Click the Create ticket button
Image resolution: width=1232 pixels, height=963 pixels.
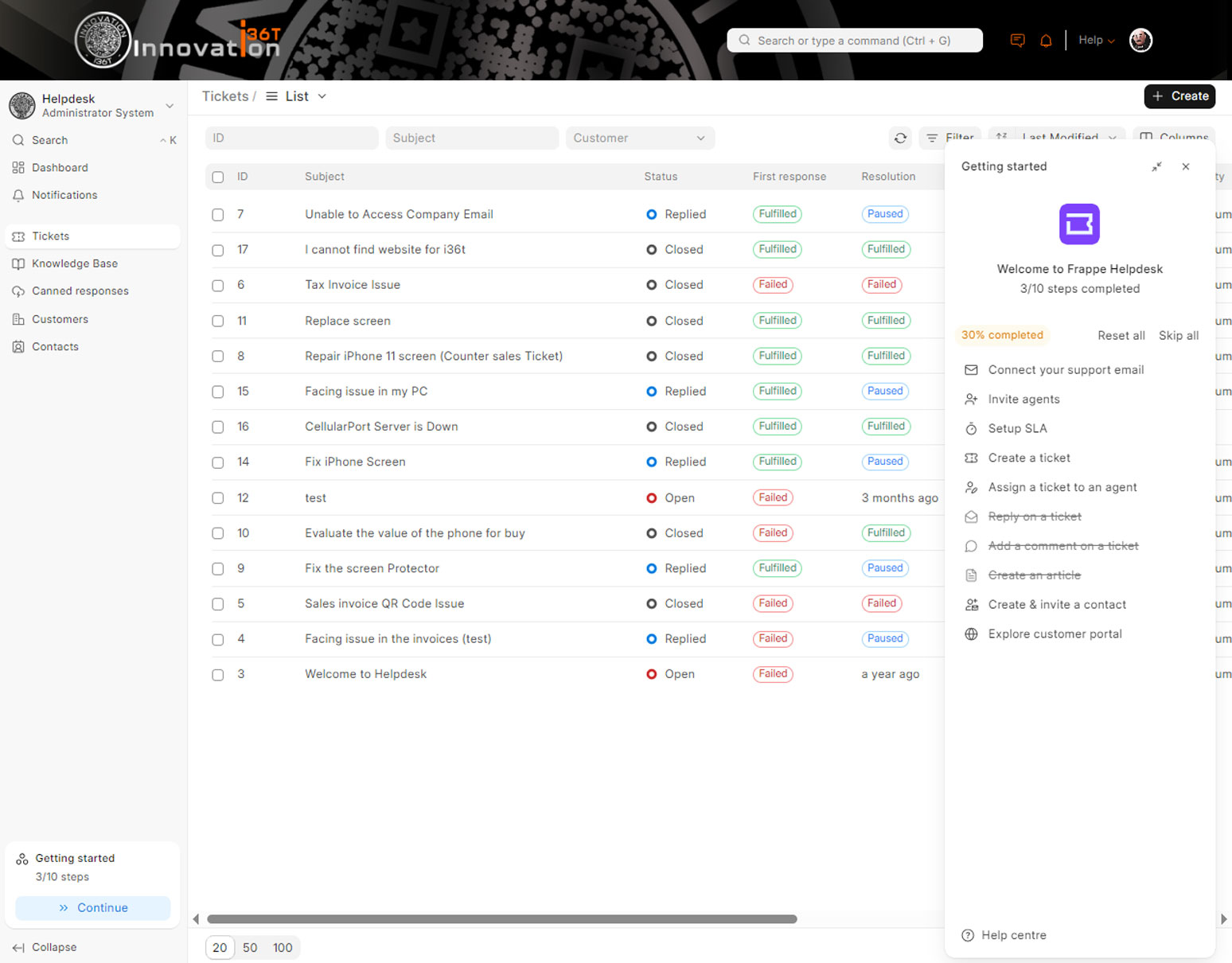click(1179, 96)
